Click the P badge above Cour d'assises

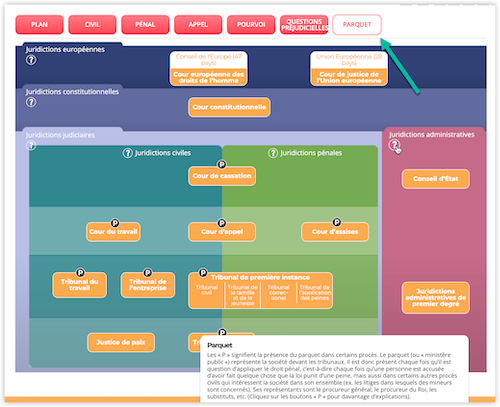pos(337,222)
